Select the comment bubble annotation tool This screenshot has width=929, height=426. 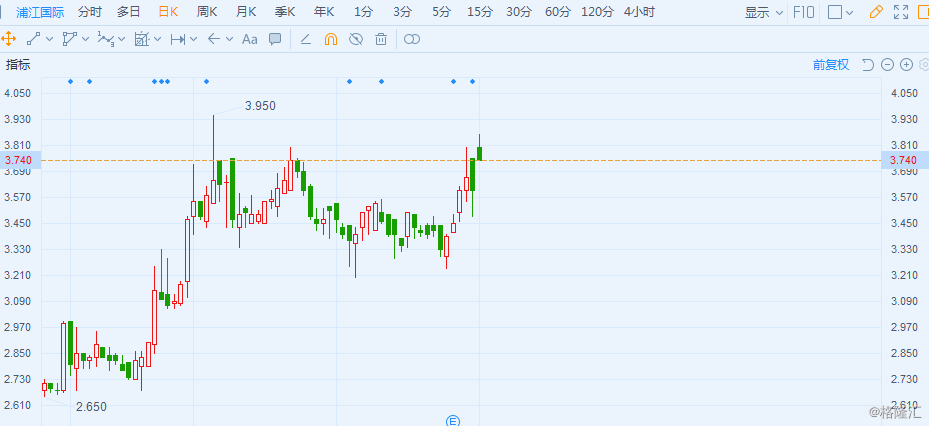point(275,39)
